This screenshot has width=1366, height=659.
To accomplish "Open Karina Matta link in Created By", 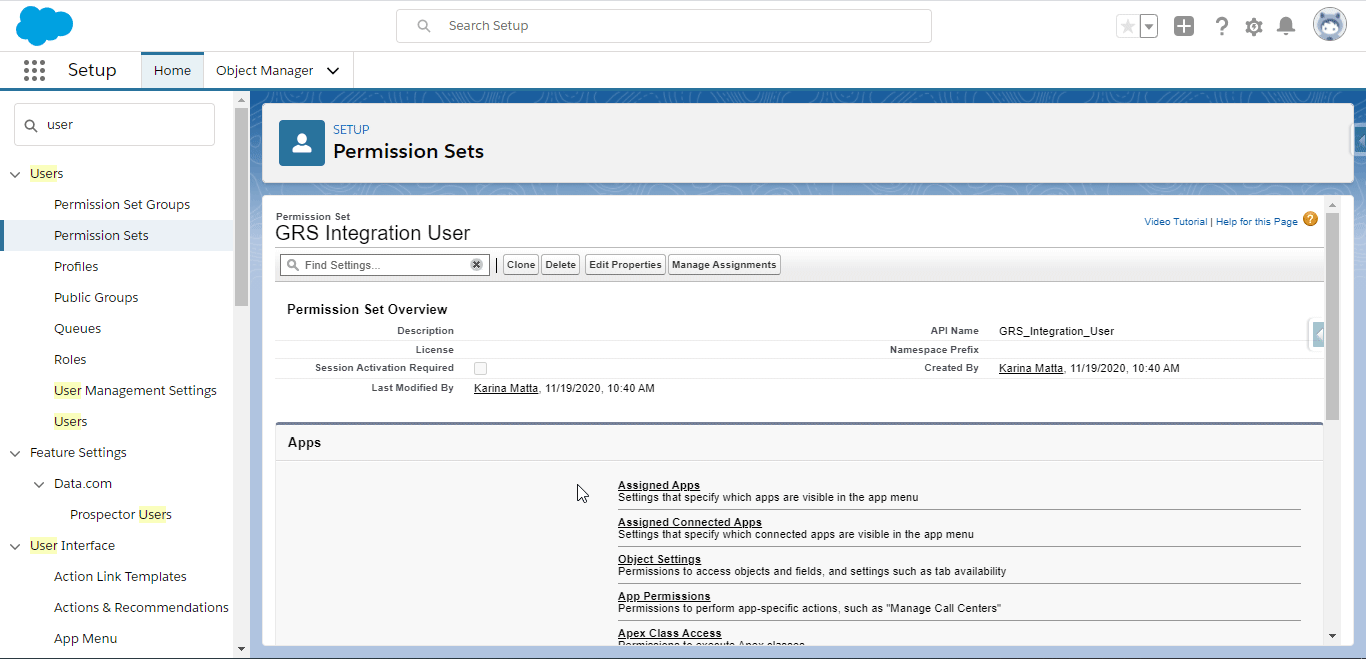I will 1031,369.
